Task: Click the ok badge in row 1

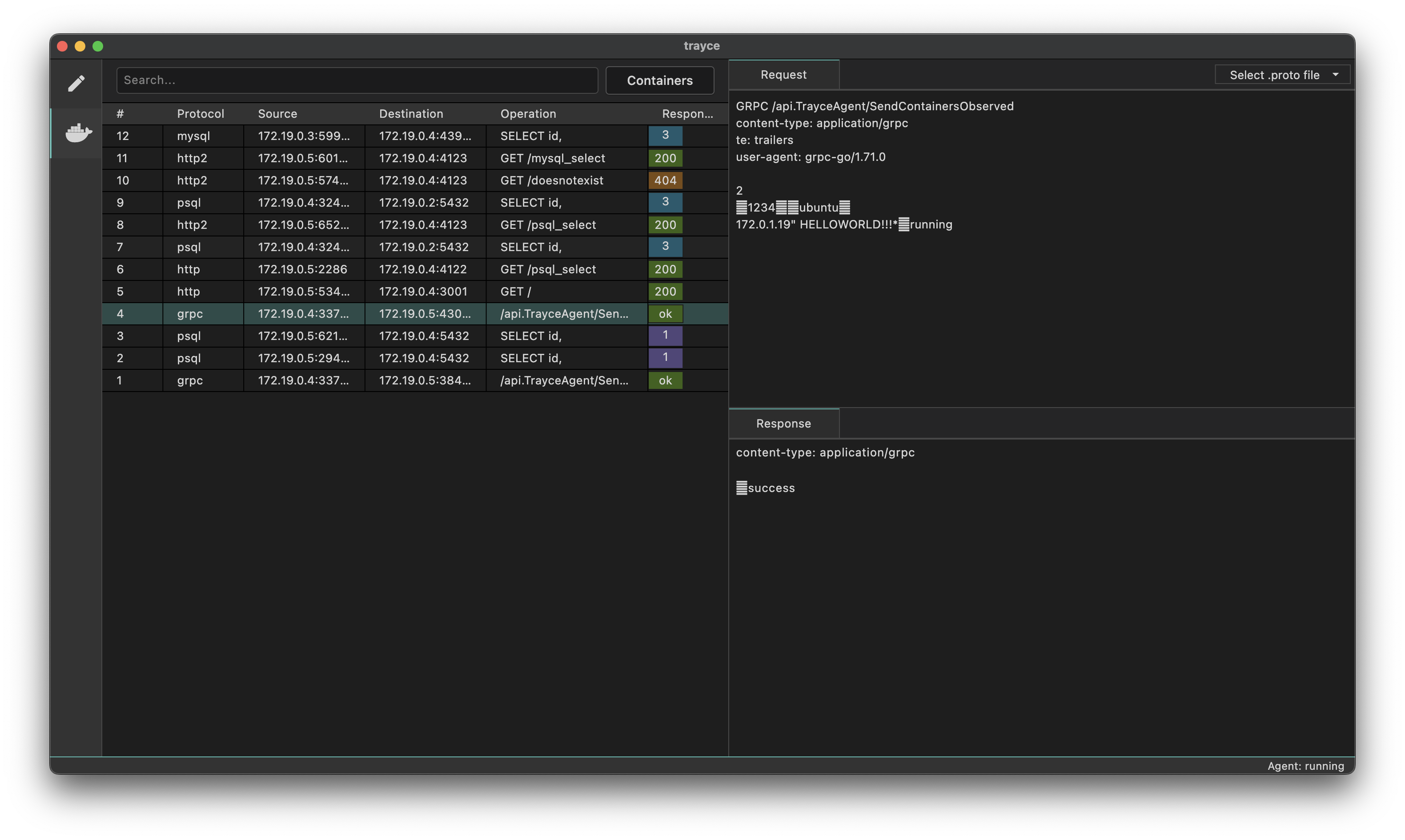Action: (665, 380)
